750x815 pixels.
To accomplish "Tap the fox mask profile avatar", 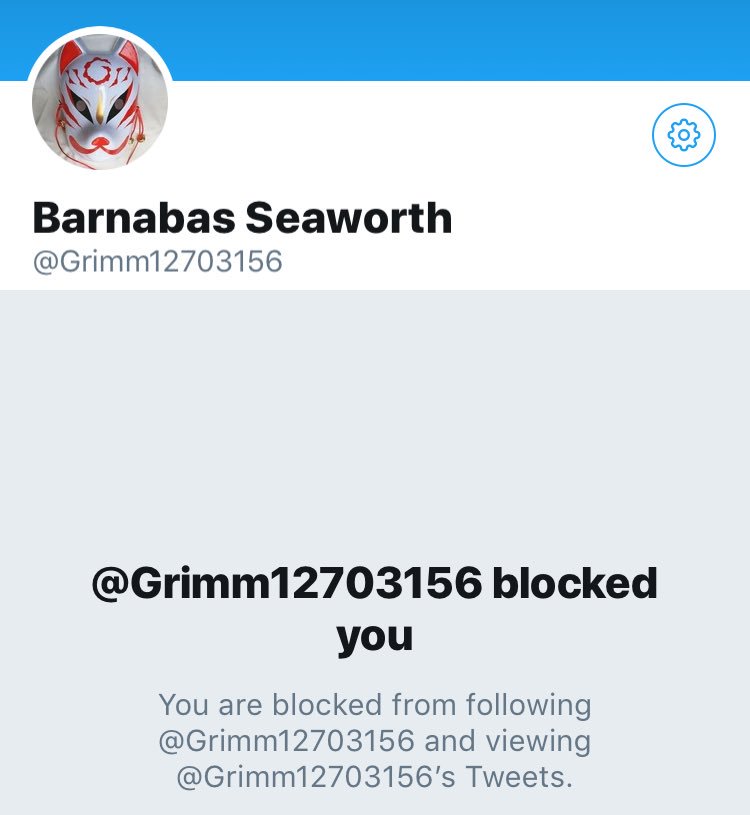I will pyautogui.click(x=100, y=101).
